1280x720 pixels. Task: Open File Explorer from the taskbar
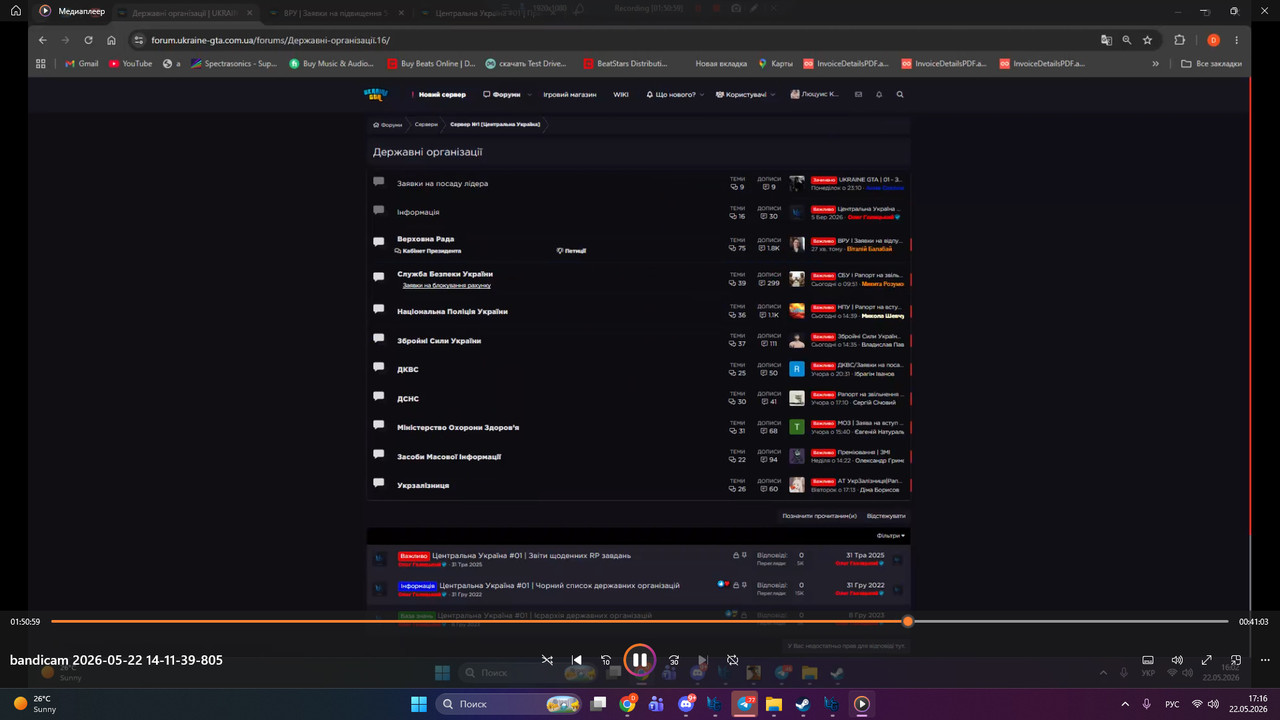[774, 703]
